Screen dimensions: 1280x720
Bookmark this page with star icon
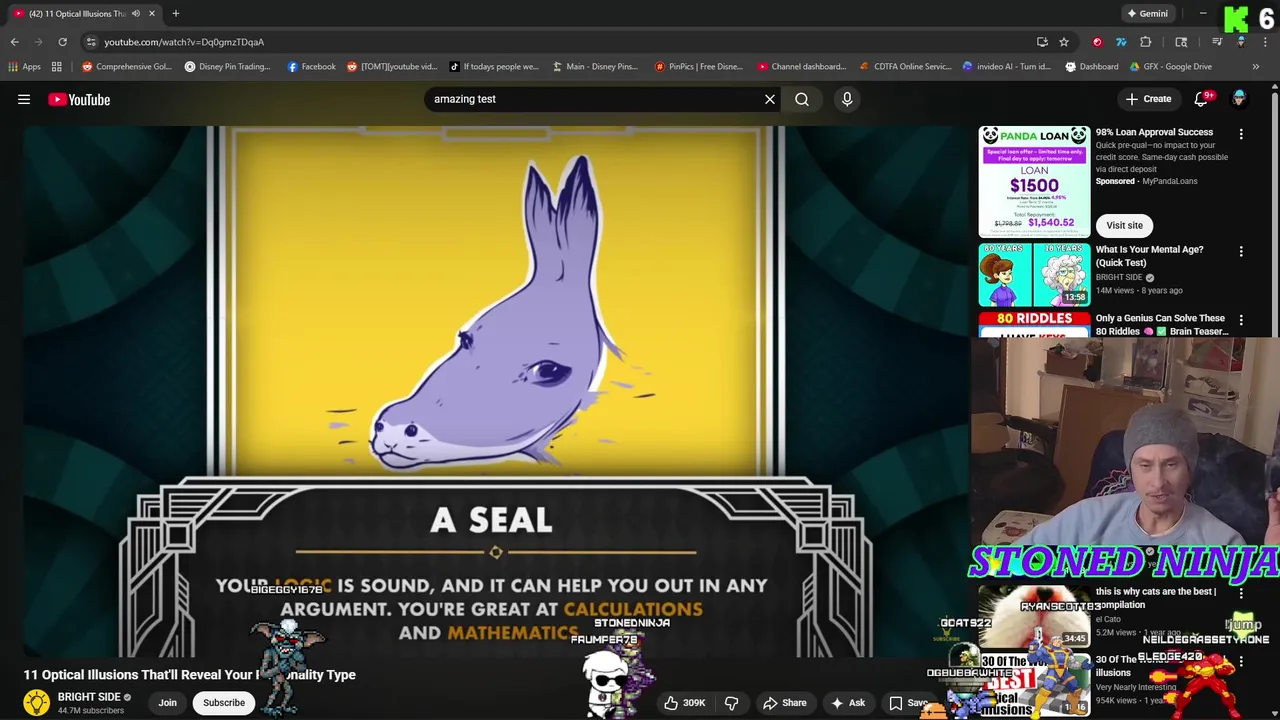[1064, 42]
